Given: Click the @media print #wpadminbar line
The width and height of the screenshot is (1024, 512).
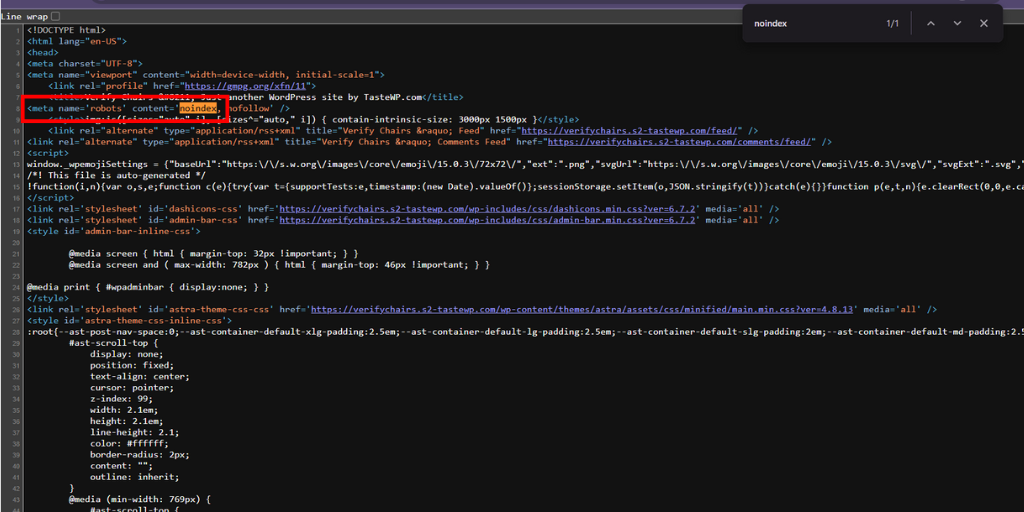Looking at the screenshot, I should pos(148,287).
